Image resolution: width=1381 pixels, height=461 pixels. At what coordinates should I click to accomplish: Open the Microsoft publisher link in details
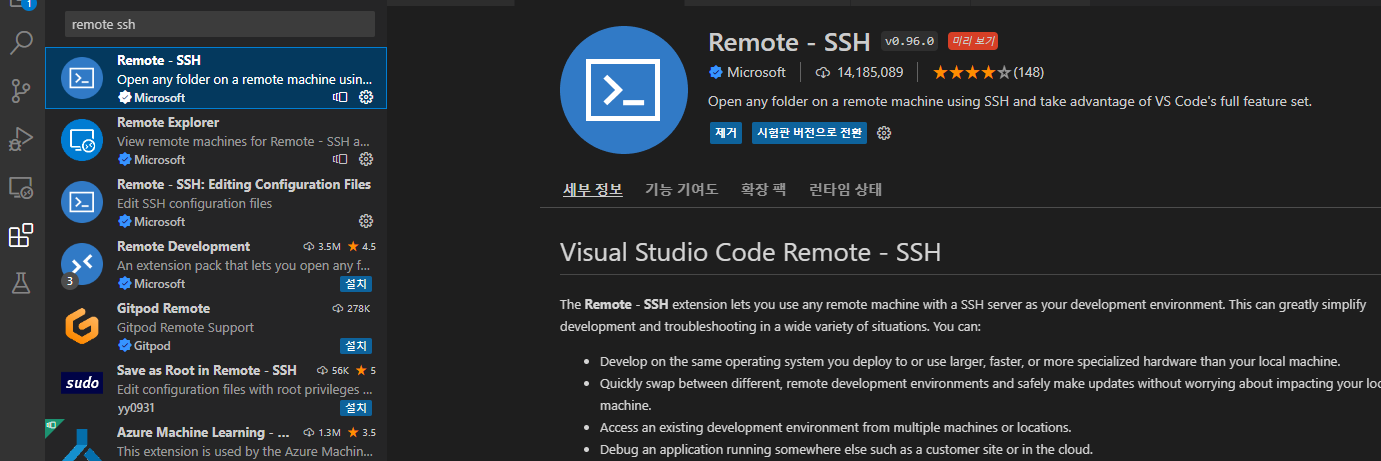756,72
